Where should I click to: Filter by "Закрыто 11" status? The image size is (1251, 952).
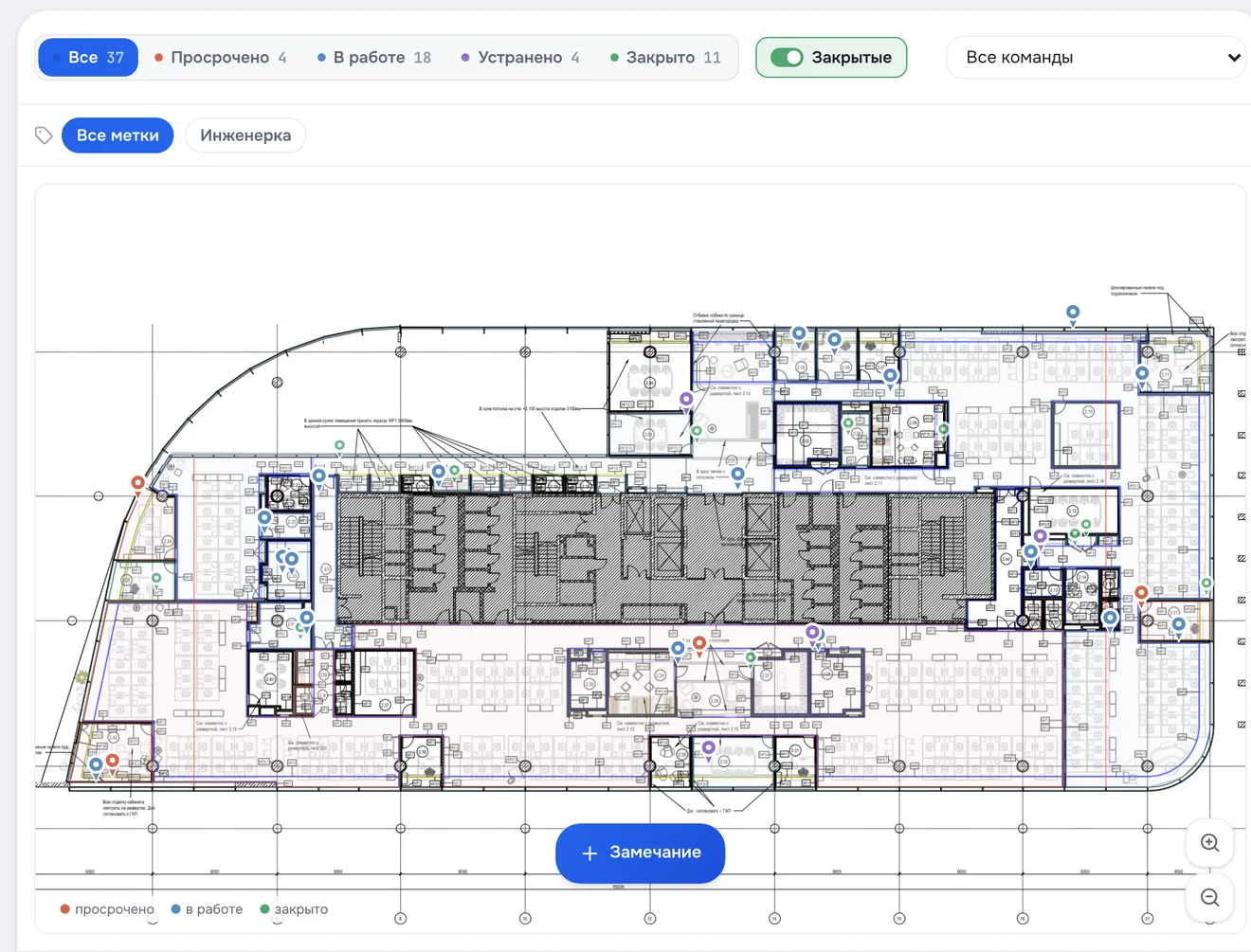(x=665, y=58)
